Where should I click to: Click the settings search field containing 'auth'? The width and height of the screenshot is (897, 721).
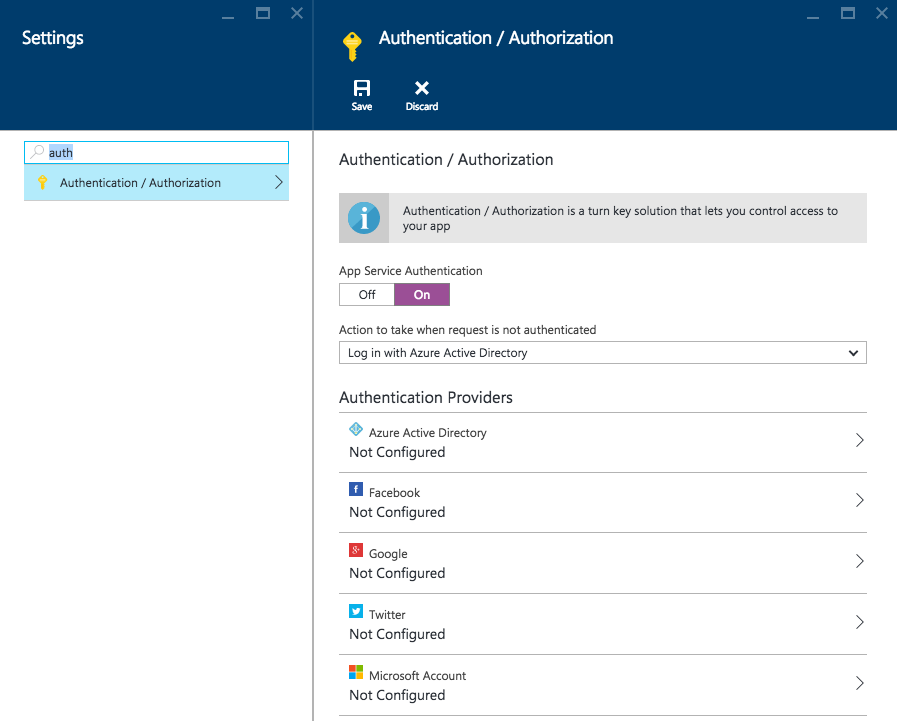point(156,152)
